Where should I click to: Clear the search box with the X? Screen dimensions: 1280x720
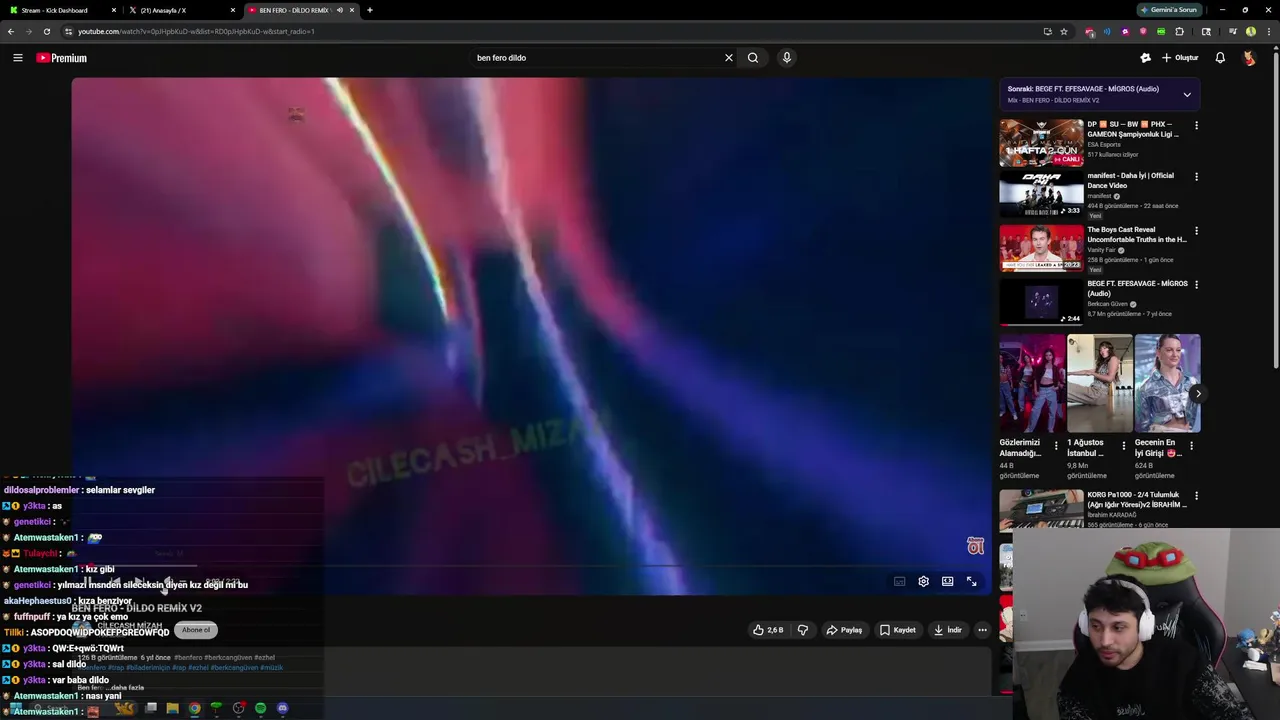(728, 58)
